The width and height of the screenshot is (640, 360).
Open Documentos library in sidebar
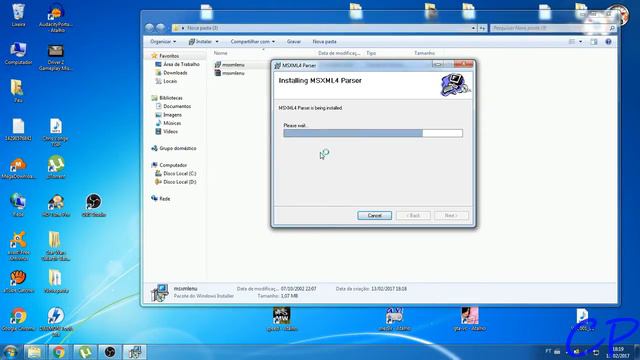point(177,106)
